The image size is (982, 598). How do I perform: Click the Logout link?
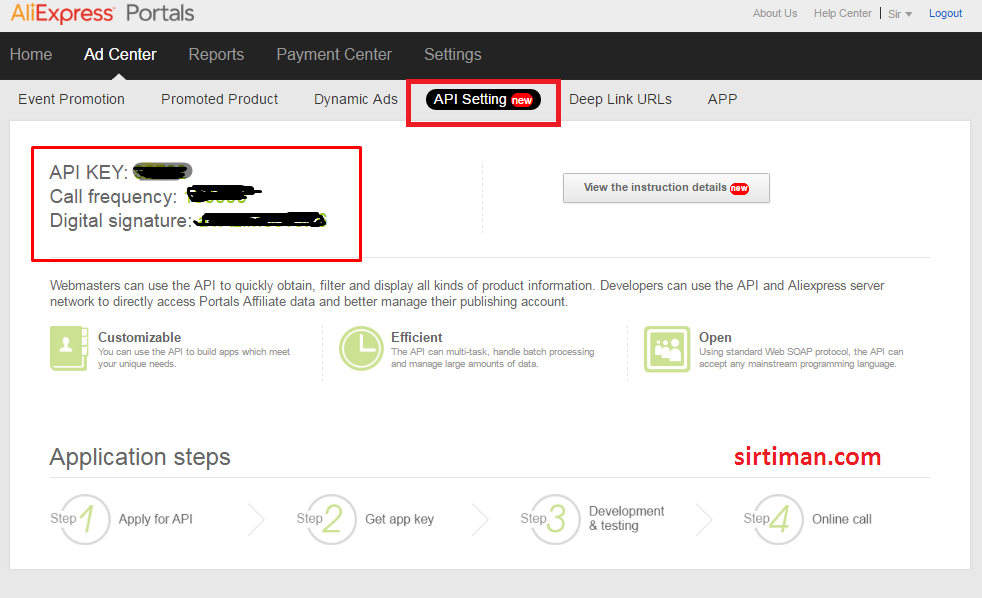coord(945,13)
